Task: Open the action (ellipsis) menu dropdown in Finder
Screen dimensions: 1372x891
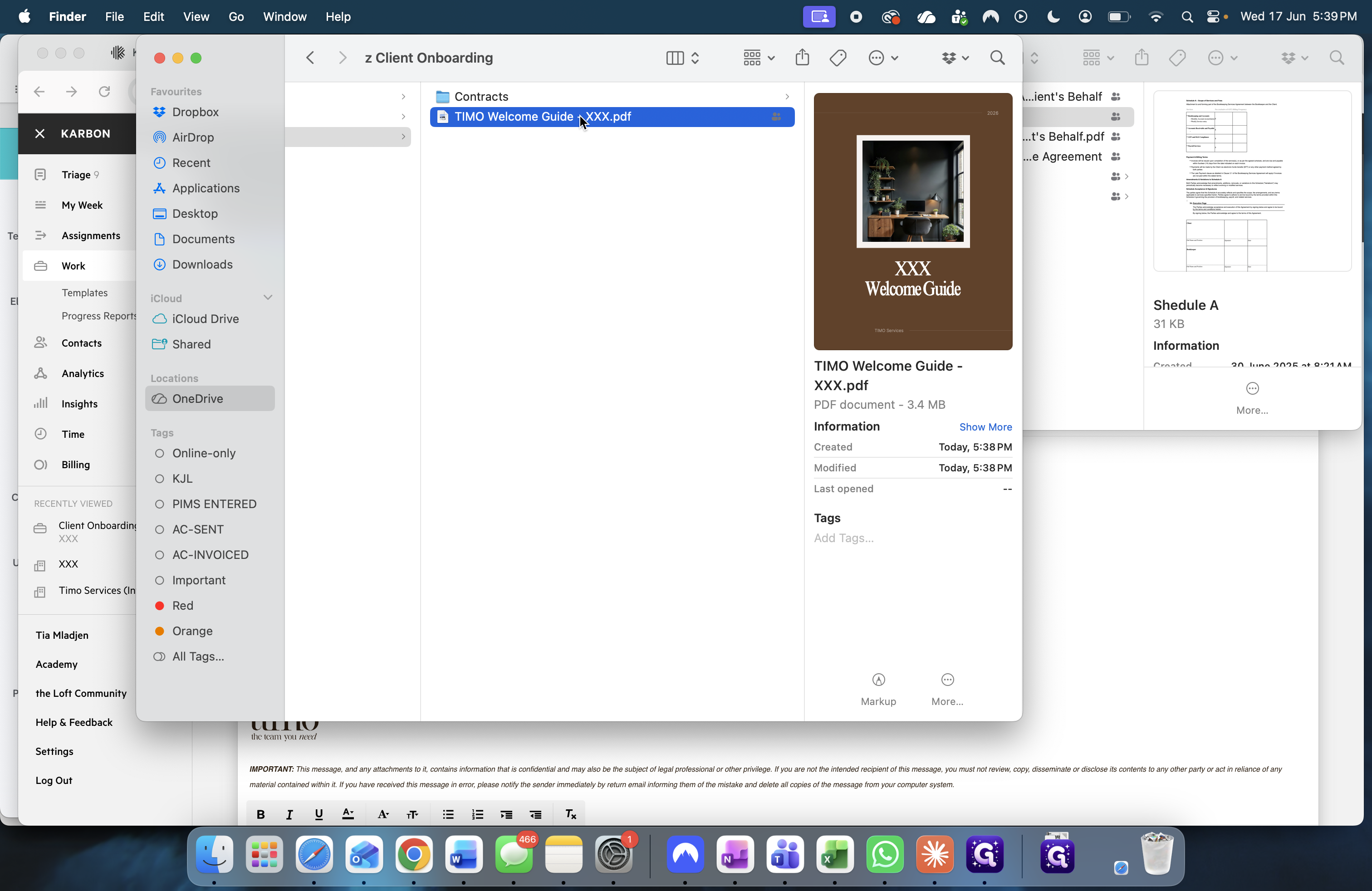Action: [x=883, y=58]
